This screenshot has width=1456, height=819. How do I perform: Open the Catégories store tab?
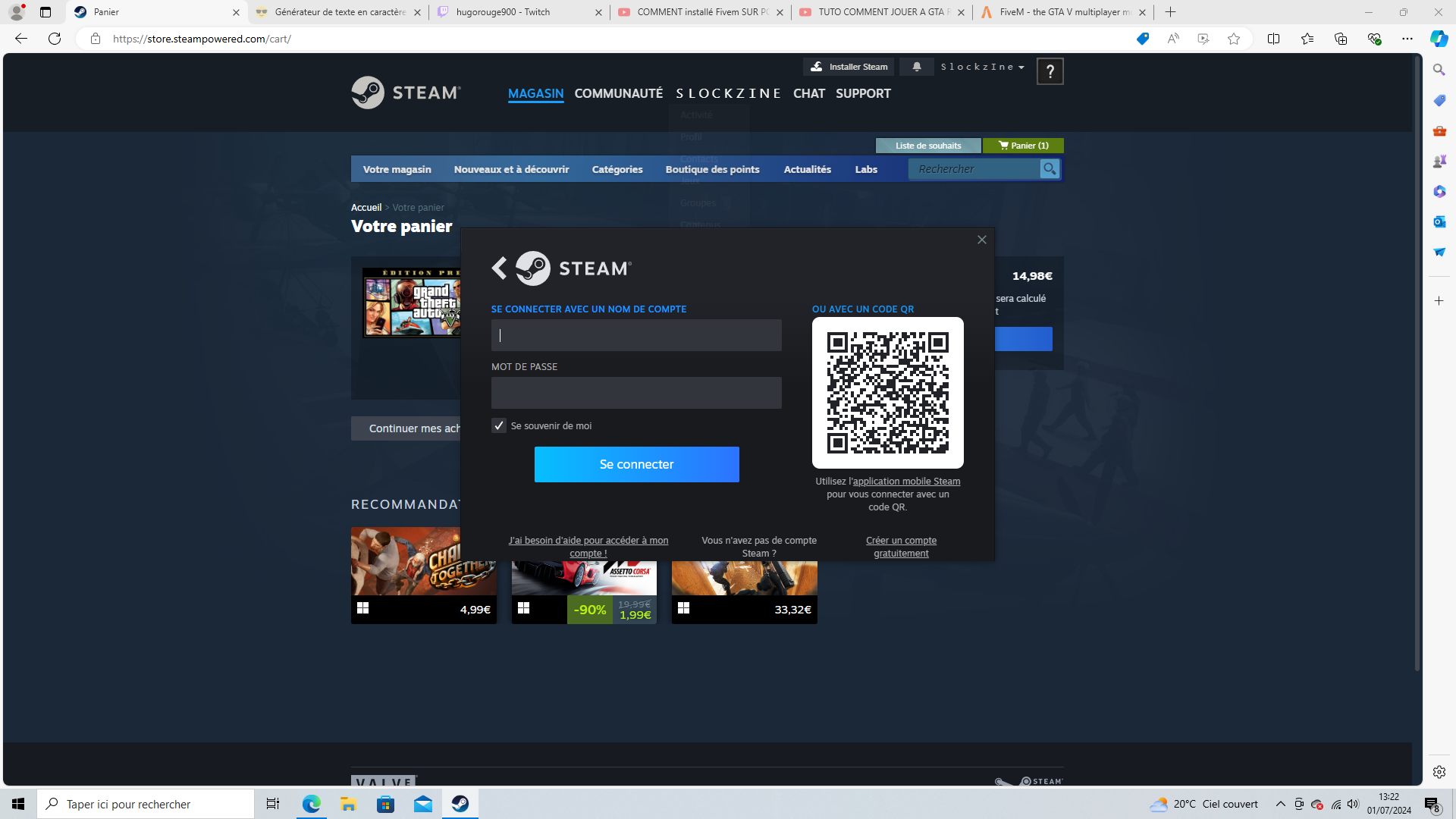[617, 169]
